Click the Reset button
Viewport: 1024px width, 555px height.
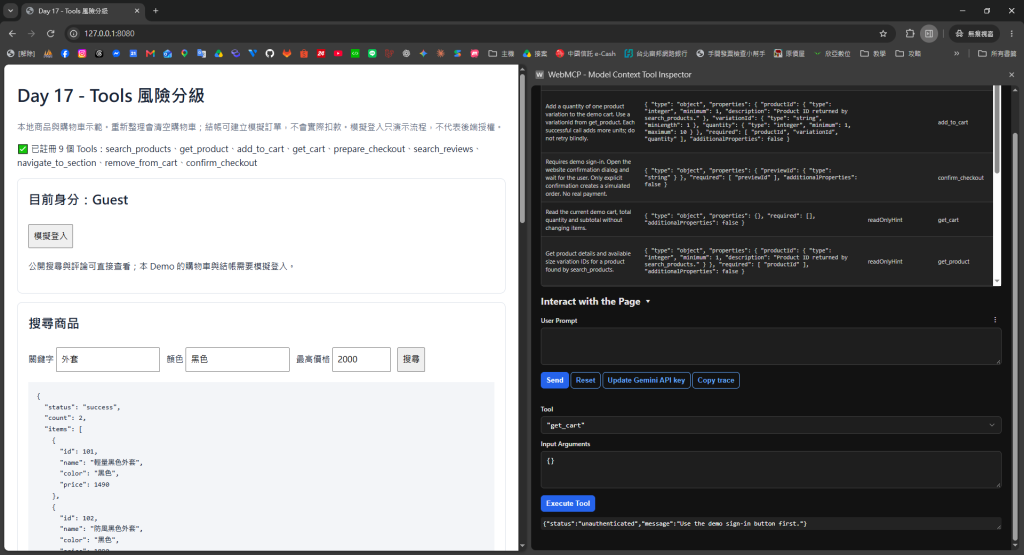(x=585, y=380)
